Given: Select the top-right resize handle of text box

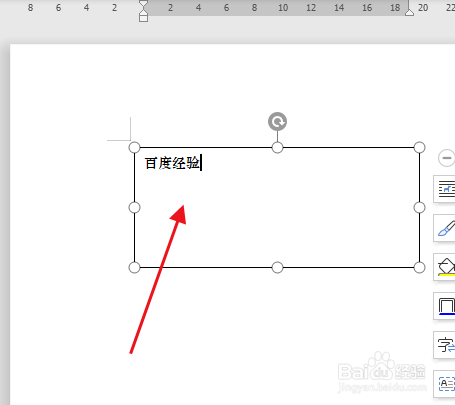Looking at the screenshot, I should click(419, 147).
